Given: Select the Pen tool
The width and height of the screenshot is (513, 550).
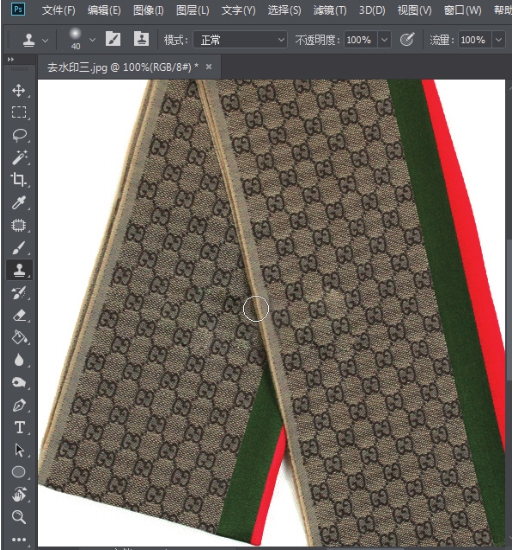Looking at the screenshot, I should click(x=19, y=405).
